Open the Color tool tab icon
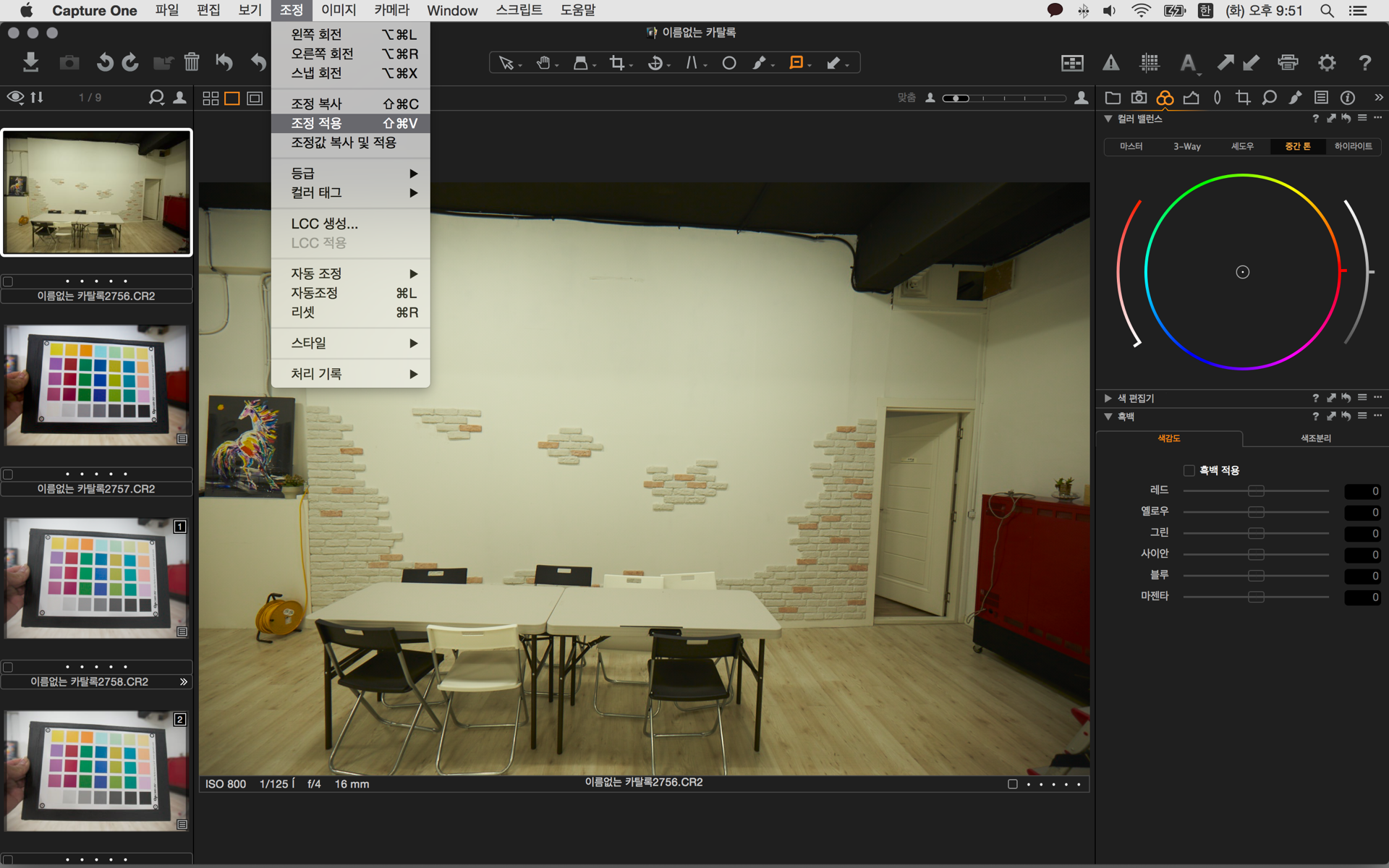Screen dimensions: 1389x868 [1165, 98]
